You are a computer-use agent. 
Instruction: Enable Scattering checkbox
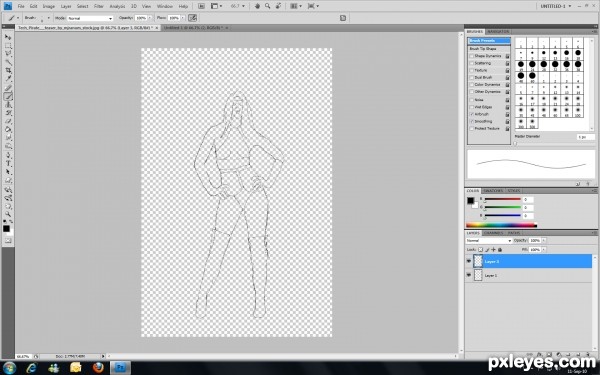[x=471, y=63]
